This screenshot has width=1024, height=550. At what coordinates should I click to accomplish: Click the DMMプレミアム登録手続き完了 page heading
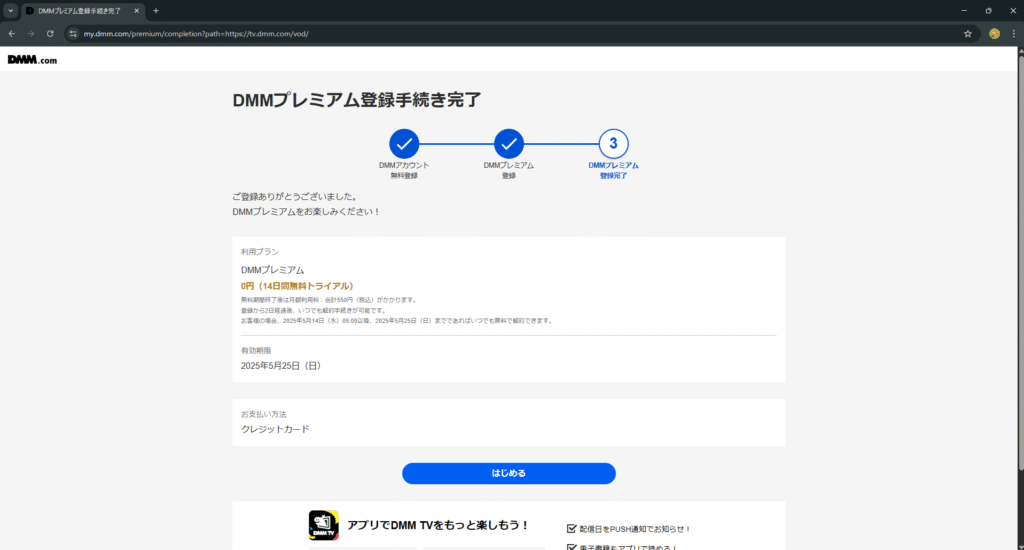click(x=357, y=100)
